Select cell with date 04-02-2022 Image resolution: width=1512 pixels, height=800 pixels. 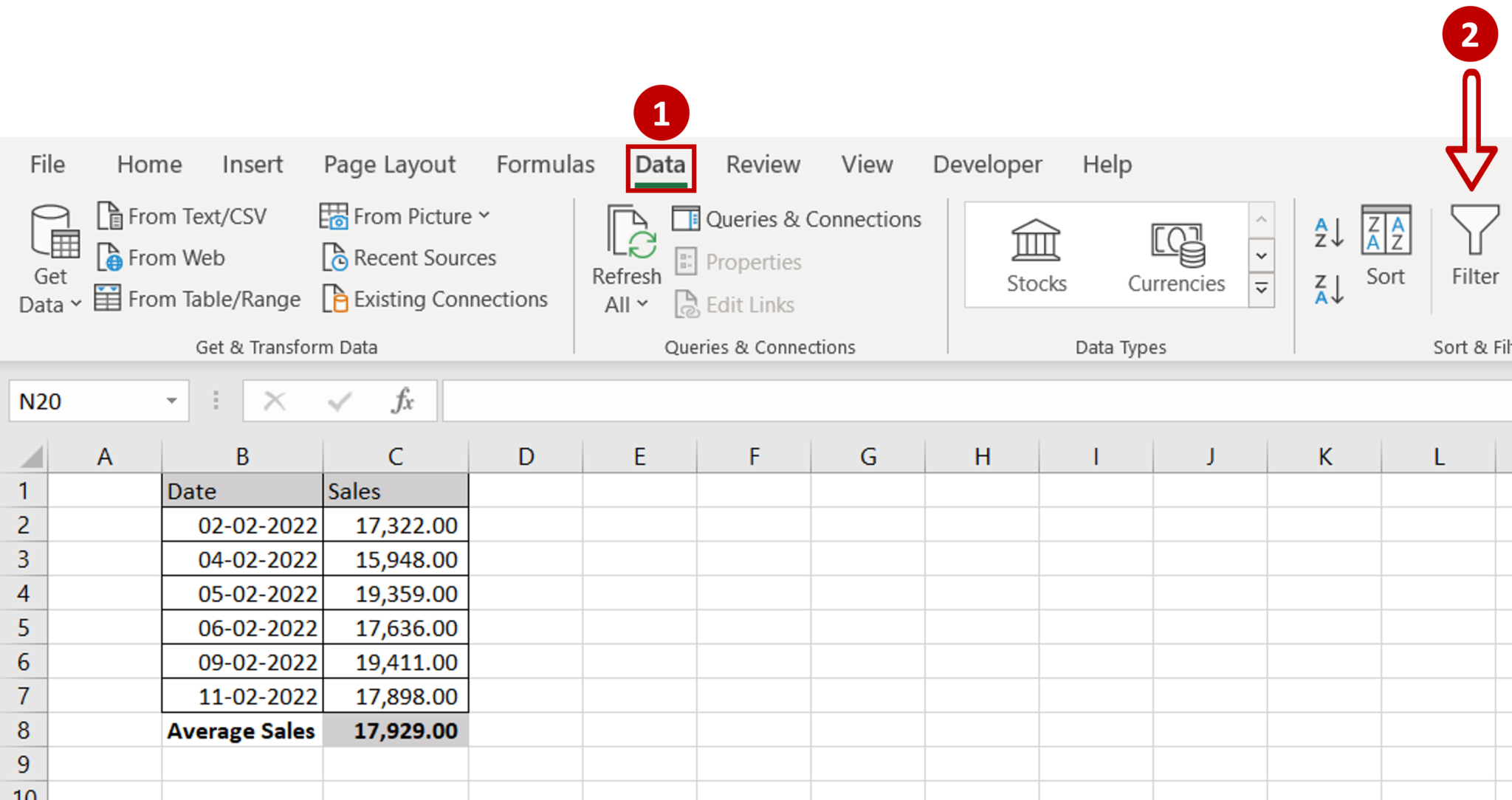pyautogui.click(x=242, y=559)
